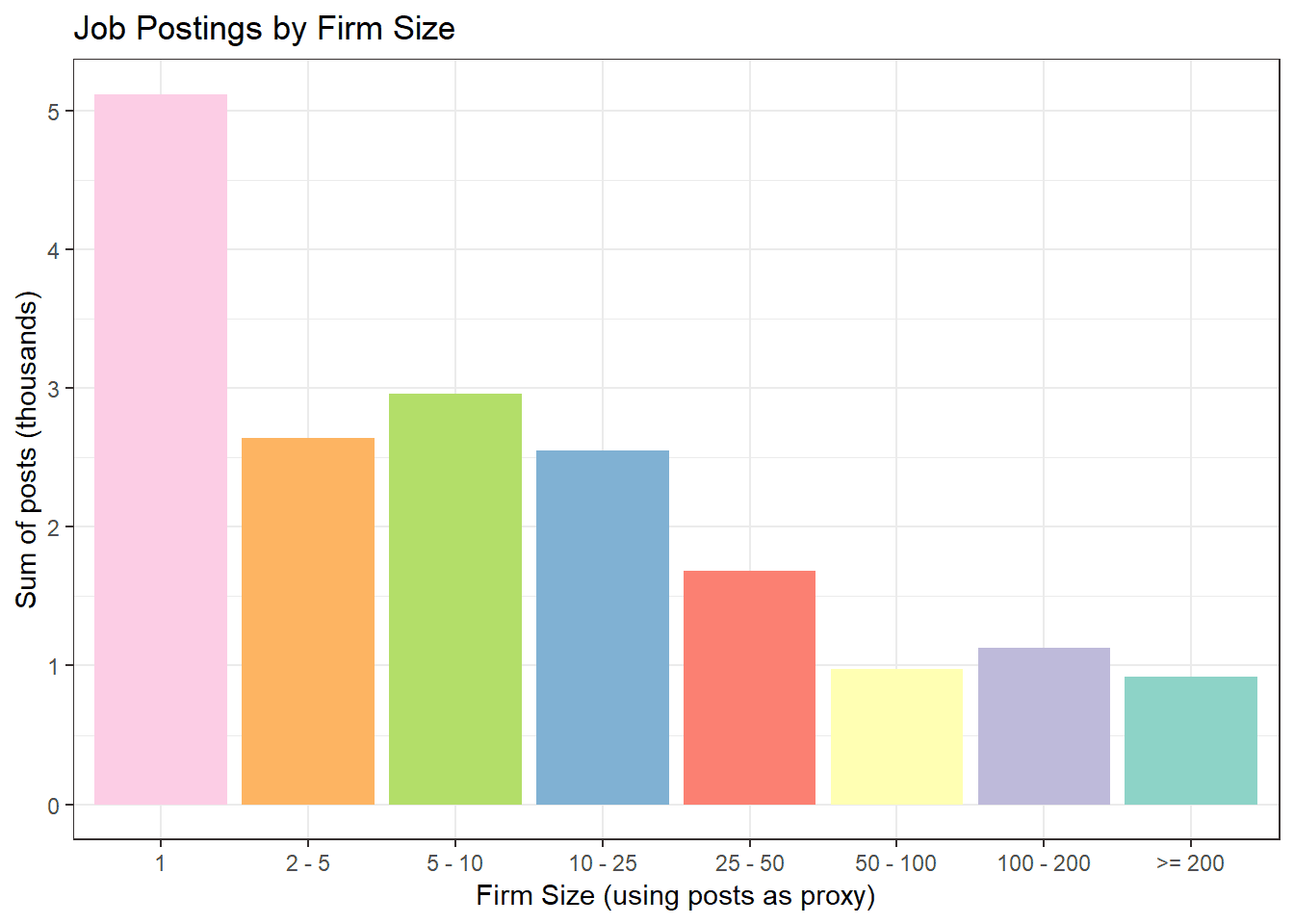Click the y-axis tick label '0'
This screenshot has width=1294, height=924.
point(54,806)
